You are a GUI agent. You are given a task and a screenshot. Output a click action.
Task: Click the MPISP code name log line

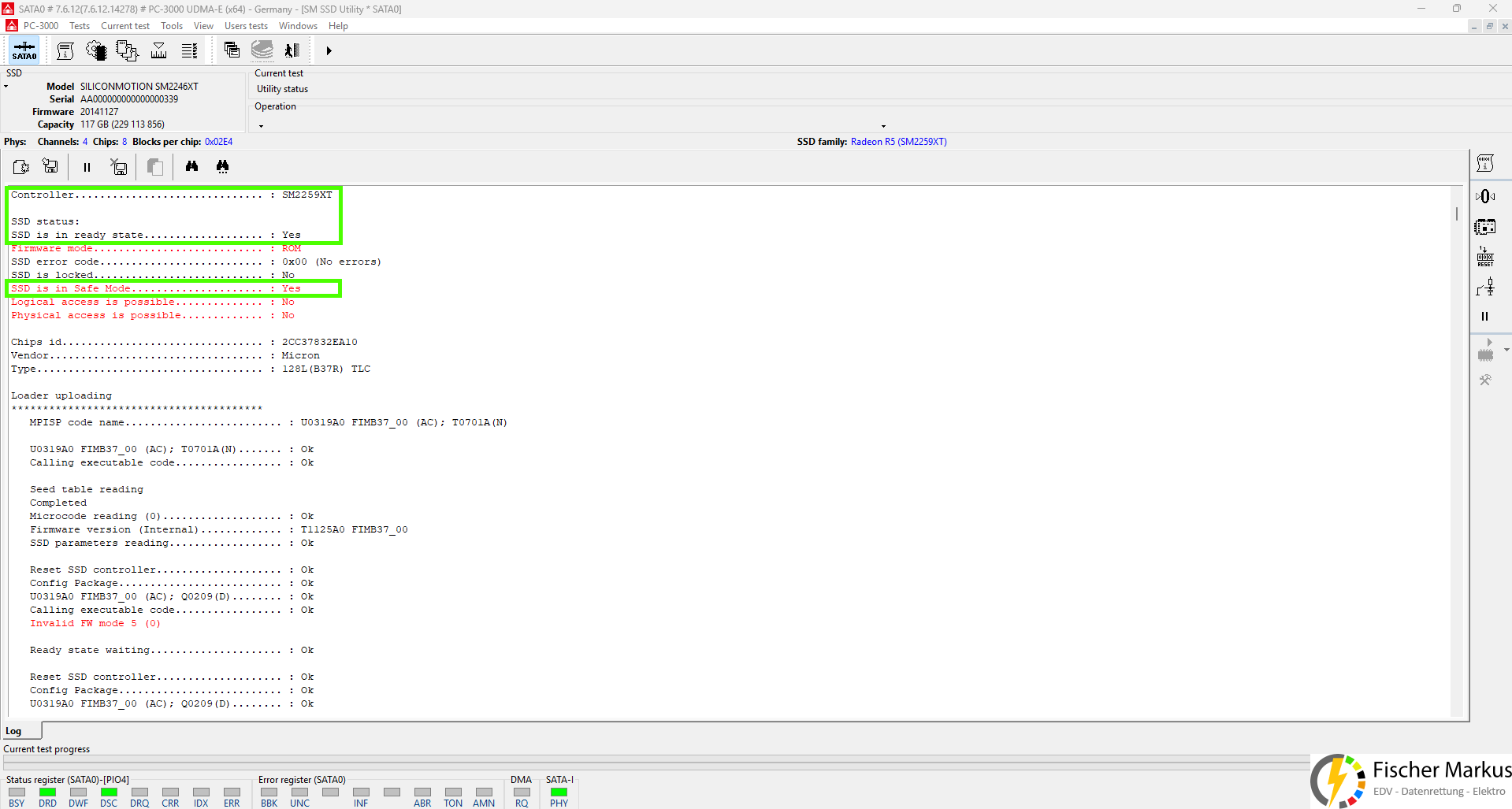click(x=269, y=423)
